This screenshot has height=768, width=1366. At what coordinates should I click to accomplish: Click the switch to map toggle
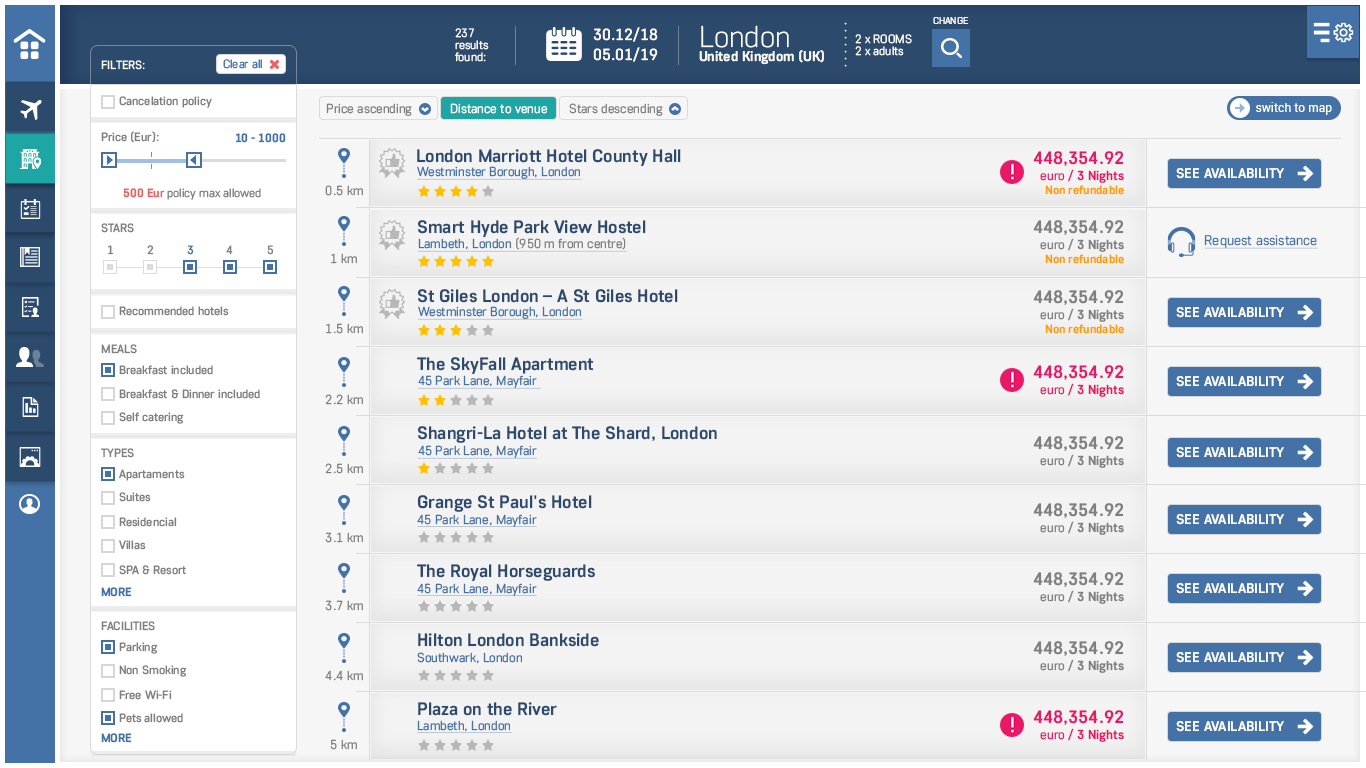click(1284, 108)
